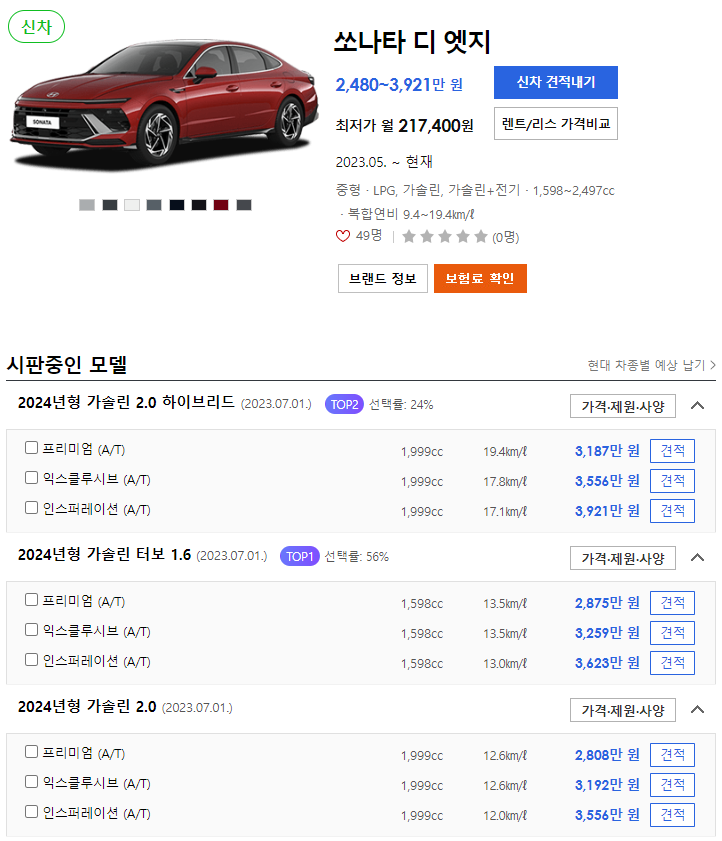
Task: Click 렌트/리스 가격비교 button
Action: click(556, 124)
